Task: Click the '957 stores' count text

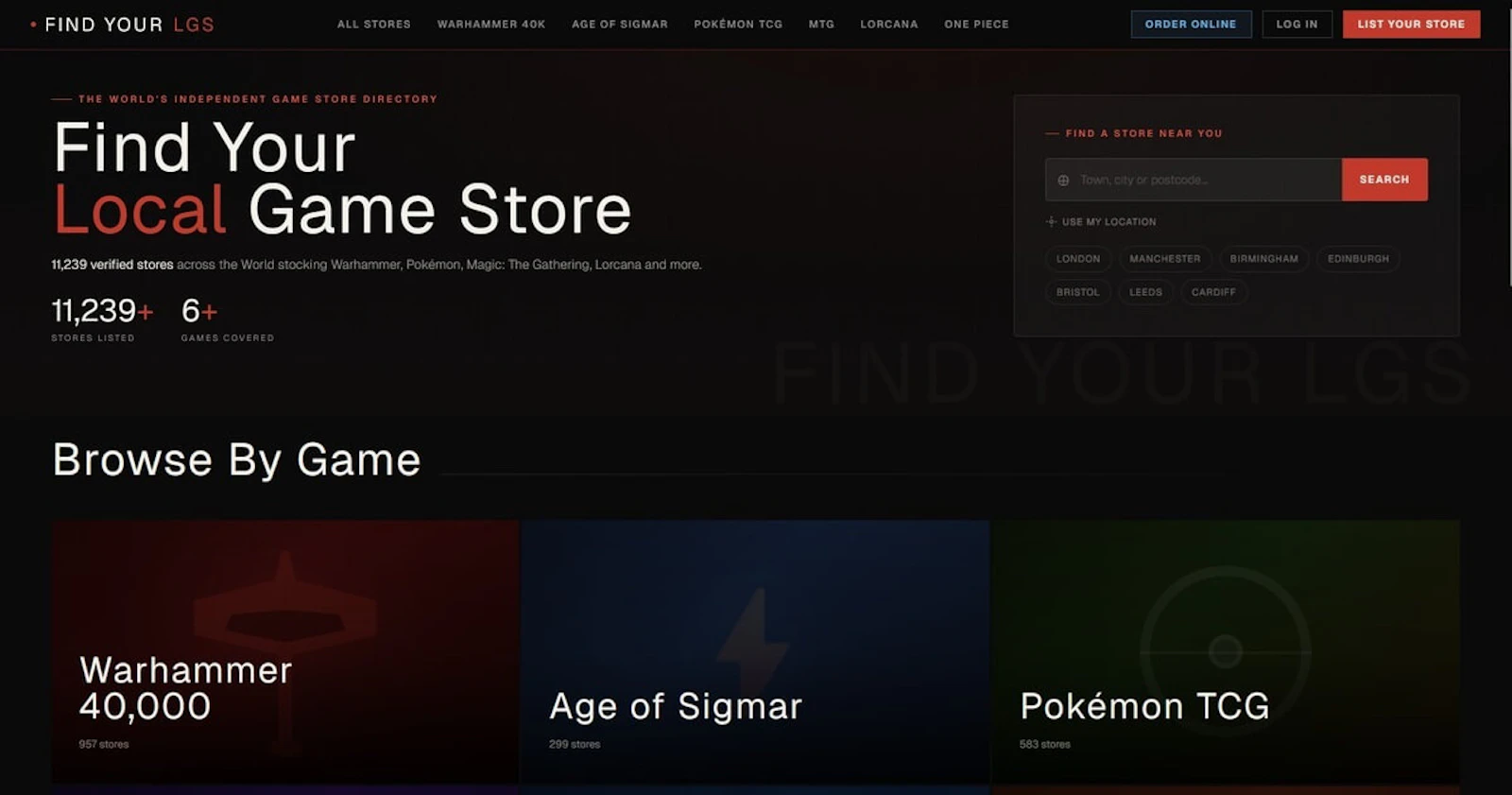Action: [x=104, y=745]
